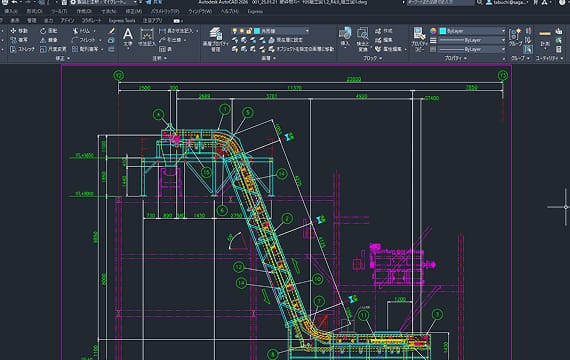Expand the Modify (修正) panel
This screenshot has height=360, width=570.
point(63,58)
